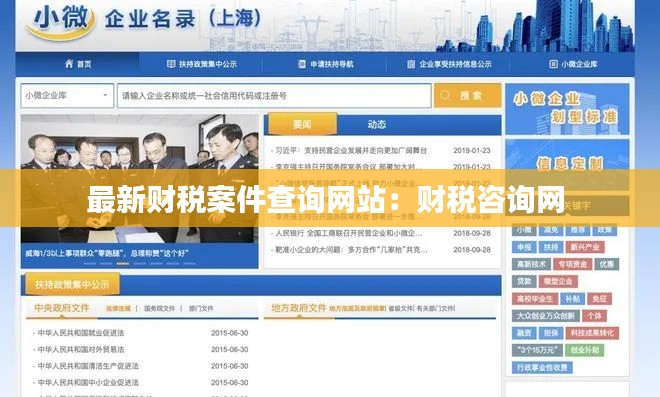Click the "3个15万元" keyword tag

click(537, 350)
